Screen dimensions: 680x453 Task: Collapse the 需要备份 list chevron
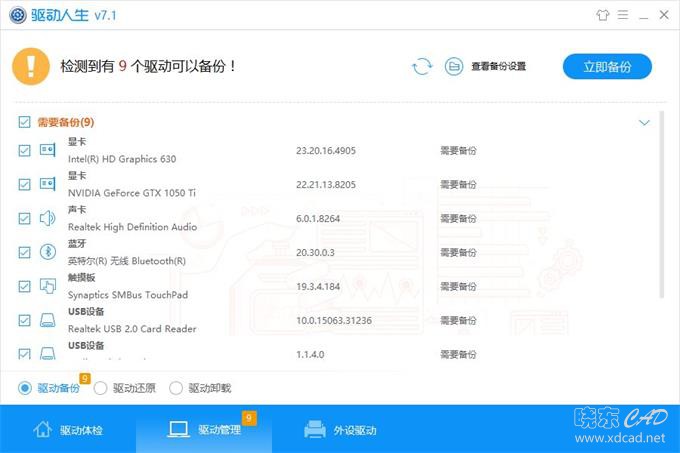pyautogui.click(x=644, y=123)
